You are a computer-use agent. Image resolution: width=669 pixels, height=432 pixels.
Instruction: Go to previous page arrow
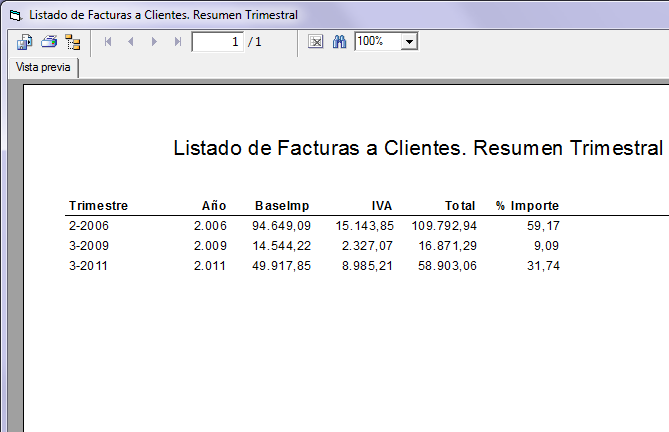click(131, 42)
